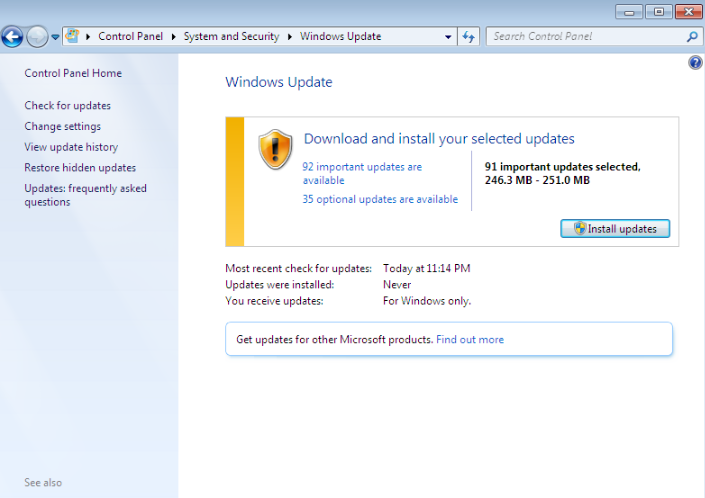Click the Windows Update heading
Viewport: 705px width, 498px height.
point(279,82)
